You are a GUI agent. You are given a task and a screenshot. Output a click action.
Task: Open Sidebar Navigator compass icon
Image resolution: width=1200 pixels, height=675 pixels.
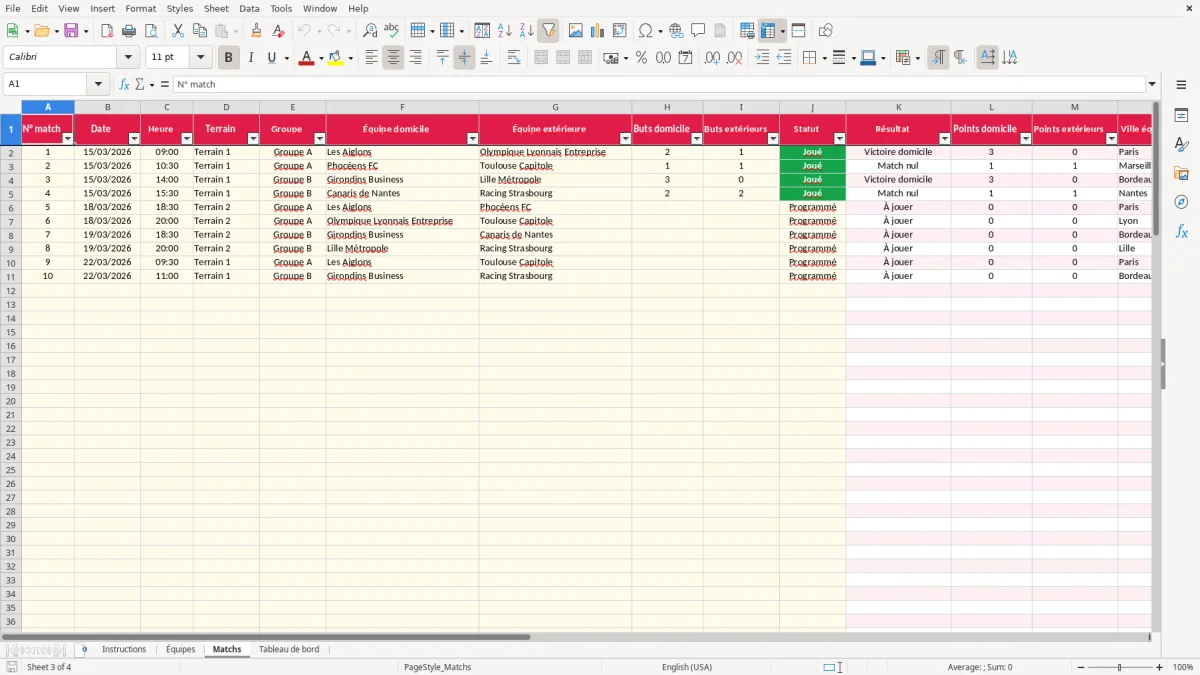click(1181, 202)
